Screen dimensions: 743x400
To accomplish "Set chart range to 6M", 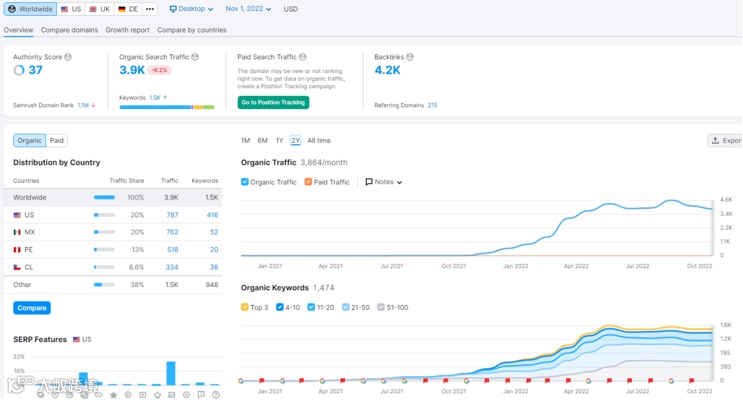I will point(263,141).
